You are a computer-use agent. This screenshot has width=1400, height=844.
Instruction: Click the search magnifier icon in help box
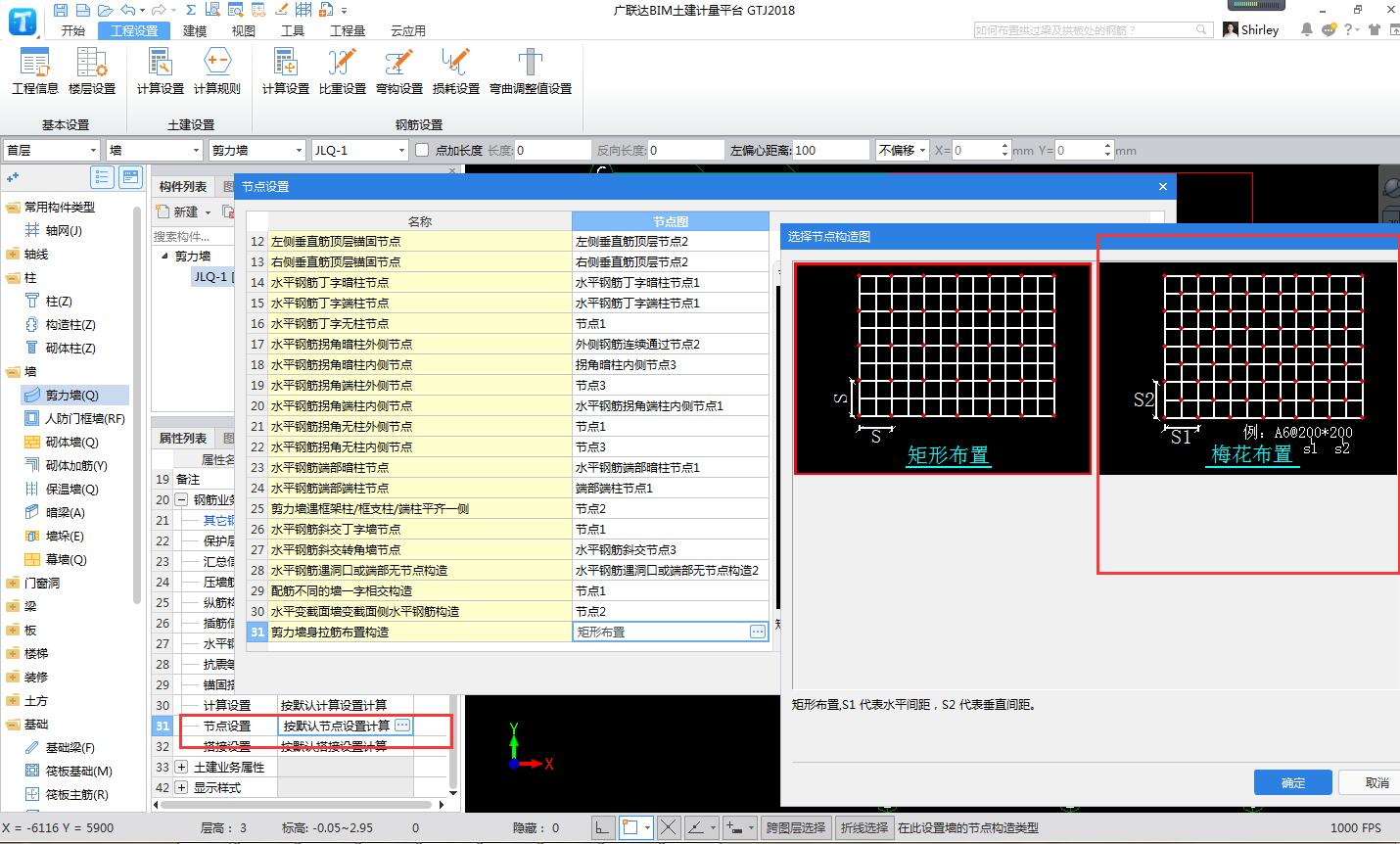click(x=1202, y=30)
